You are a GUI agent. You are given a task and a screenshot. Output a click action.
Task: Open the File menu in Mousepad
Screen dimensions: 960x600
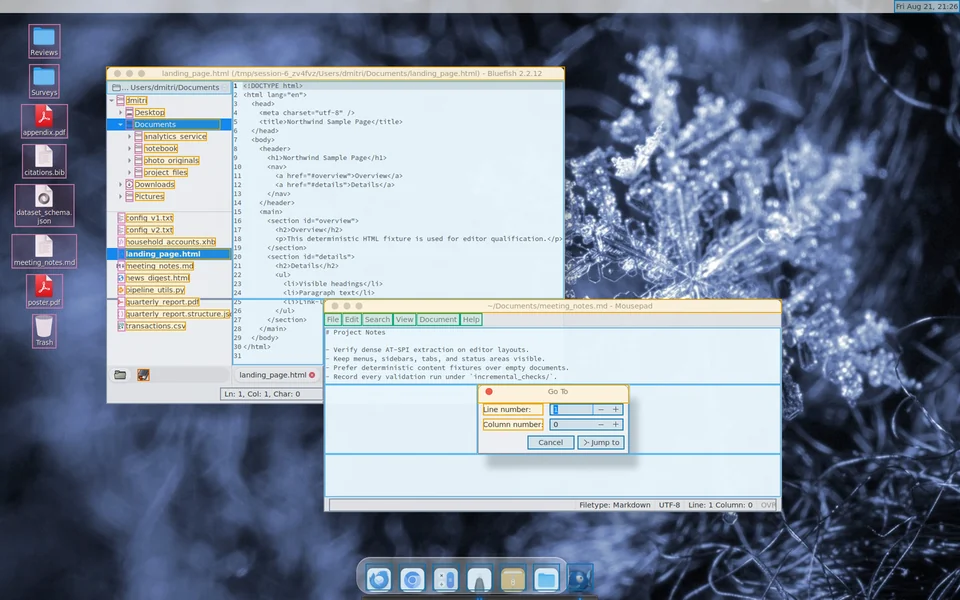(x=332, y=320)
